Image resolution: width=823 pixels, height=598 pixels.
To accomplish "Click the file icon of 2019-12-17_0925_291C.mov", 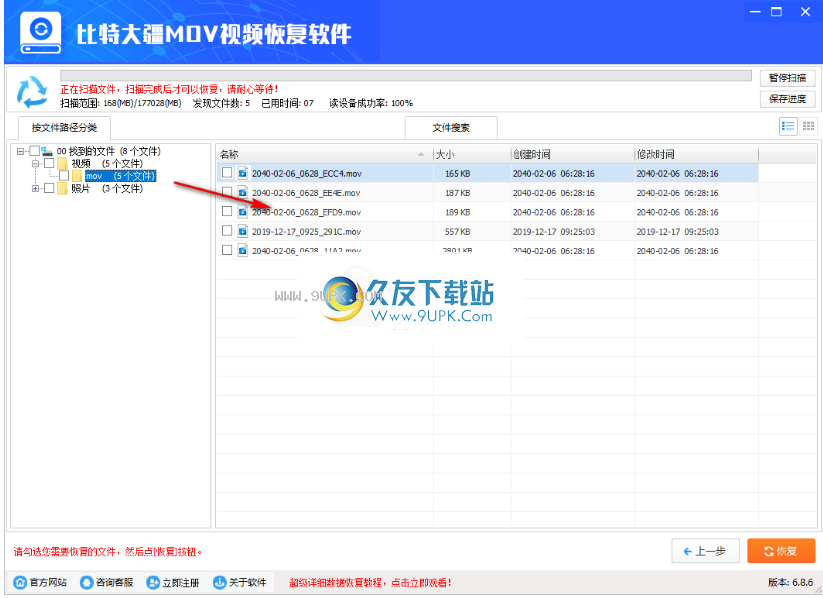I will [242, 231].
